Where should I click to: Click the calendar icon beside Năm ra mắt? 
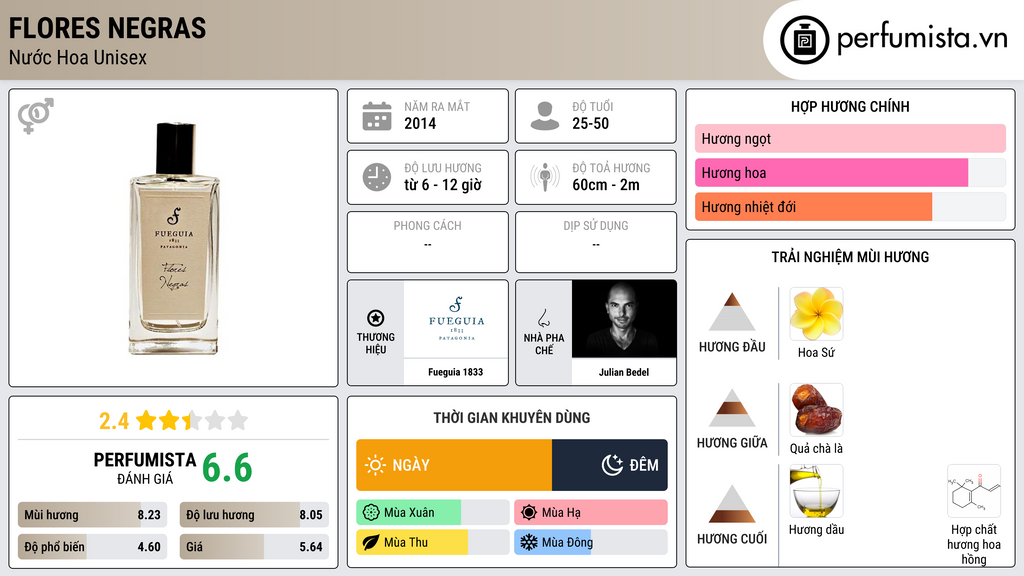pos(377,116)
